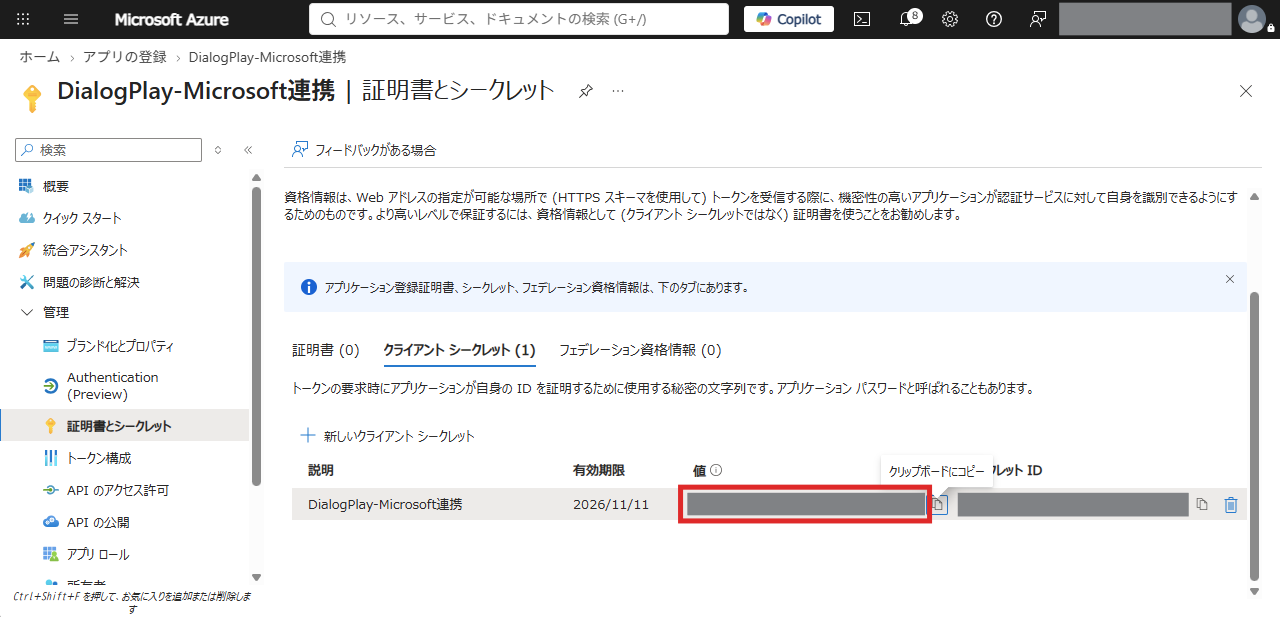Collapse the 管理 section chevron
Image resolution: width=1280 pixels, height=617 pixels.
point(26,312)
